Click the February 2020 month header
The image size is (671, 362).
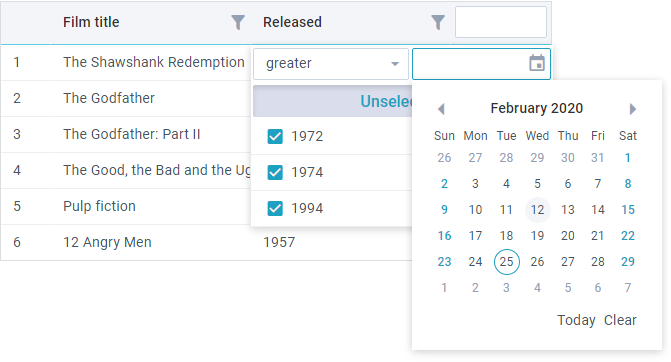click(x=537, y=108)
